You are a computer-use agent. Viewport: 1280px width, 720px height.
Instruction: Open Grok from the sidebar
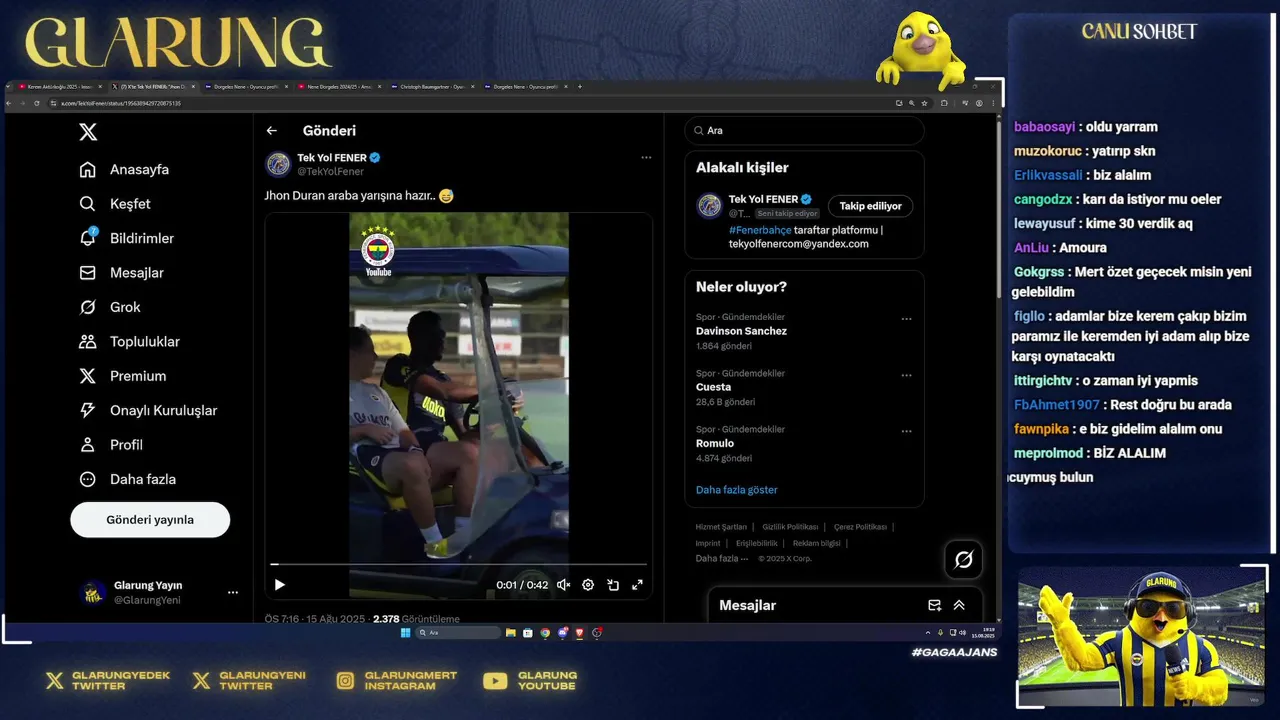click(110, 307)
